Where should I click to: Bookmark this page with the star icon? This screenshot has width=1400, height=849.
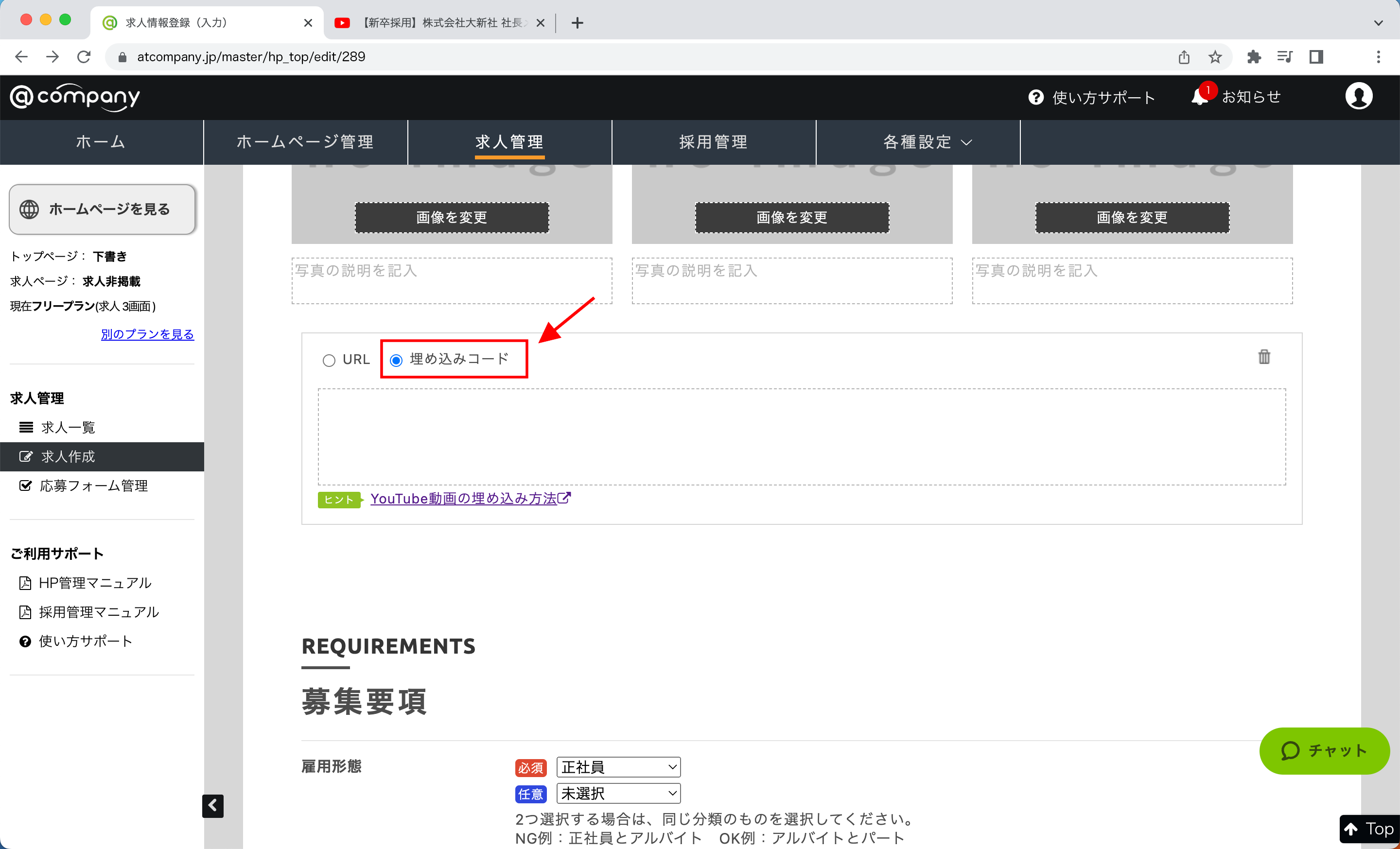[1215, 57]
